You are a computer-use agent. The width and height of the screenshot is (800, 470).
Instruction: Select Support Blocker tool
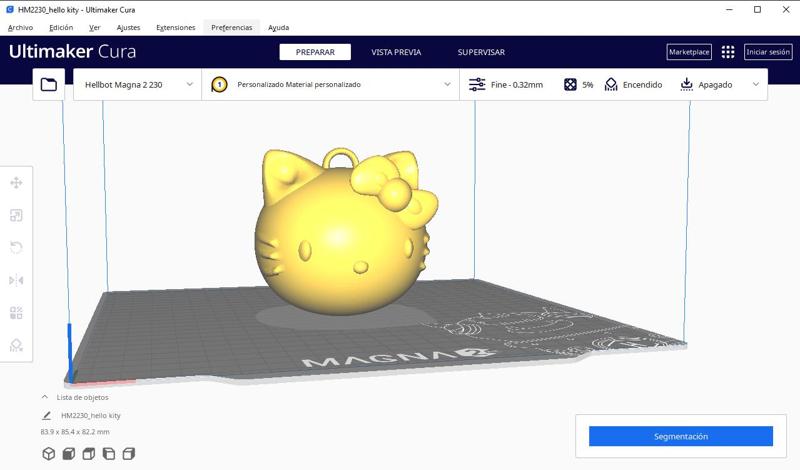16,345
